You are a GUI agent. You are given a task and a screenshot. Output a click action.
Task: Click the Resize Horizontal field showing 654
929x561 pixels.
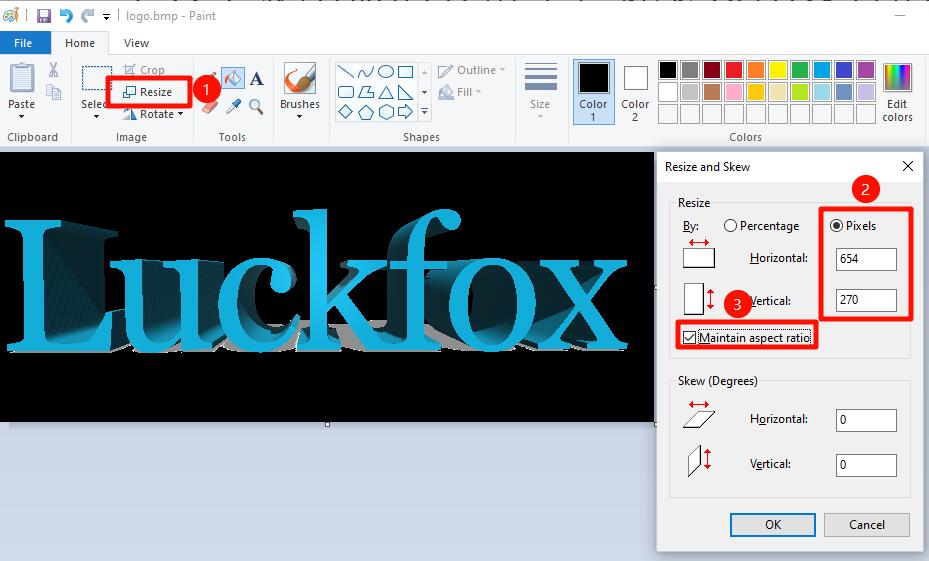point(866,259)
